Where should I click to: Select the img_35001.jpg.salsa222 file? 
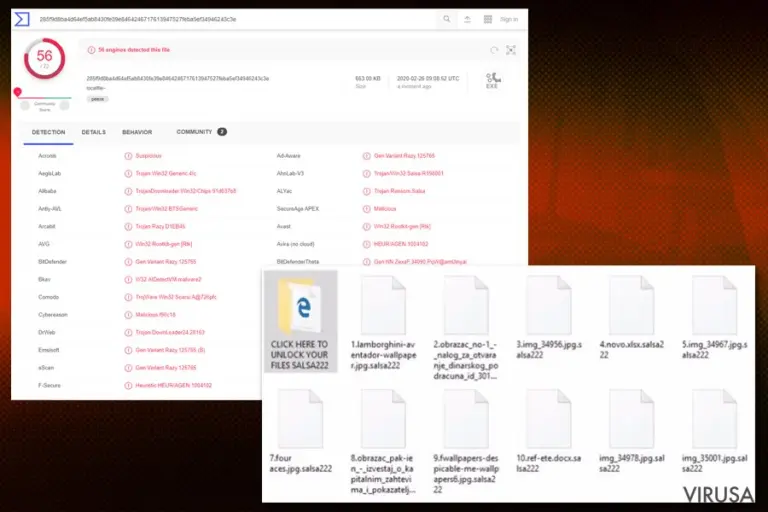pos(715,431)
